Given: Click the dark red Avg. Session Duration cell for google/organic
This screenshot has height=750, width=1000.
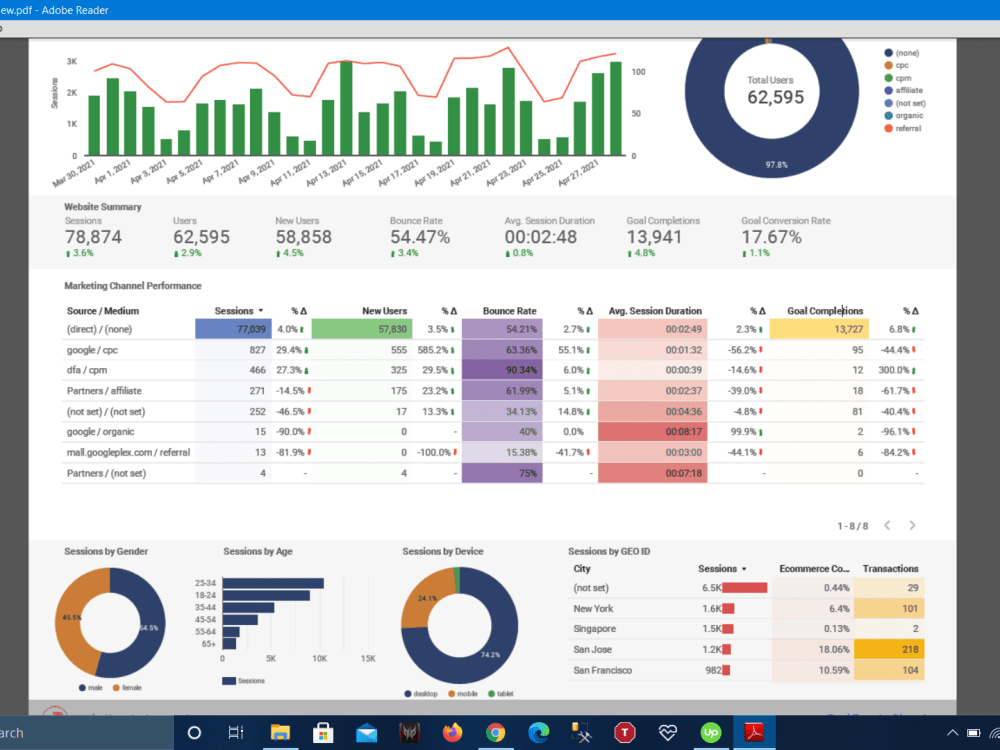Looking at the screenshot, I should coord(652,431).
